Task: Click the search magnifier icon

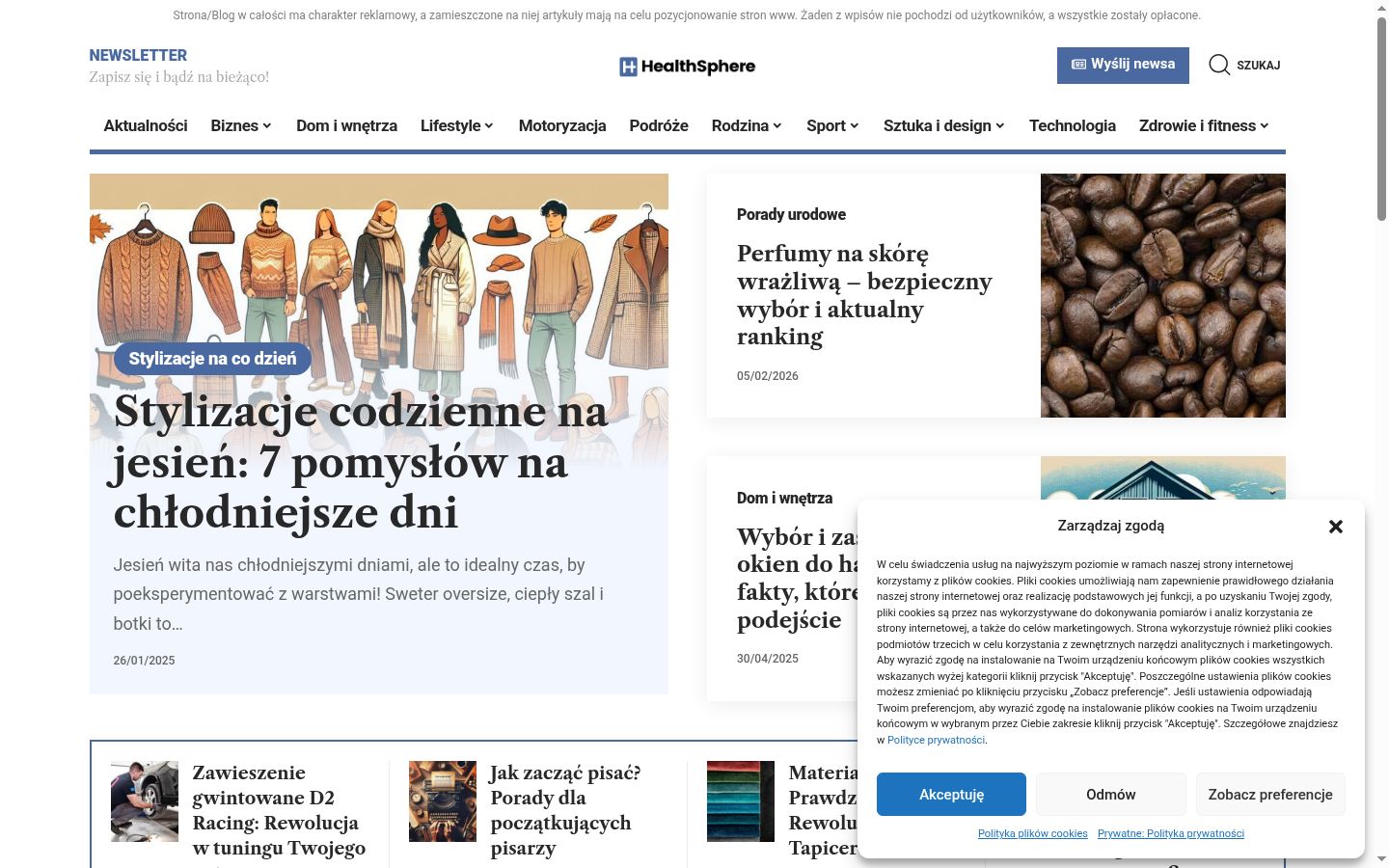Action: [1219, 65]
